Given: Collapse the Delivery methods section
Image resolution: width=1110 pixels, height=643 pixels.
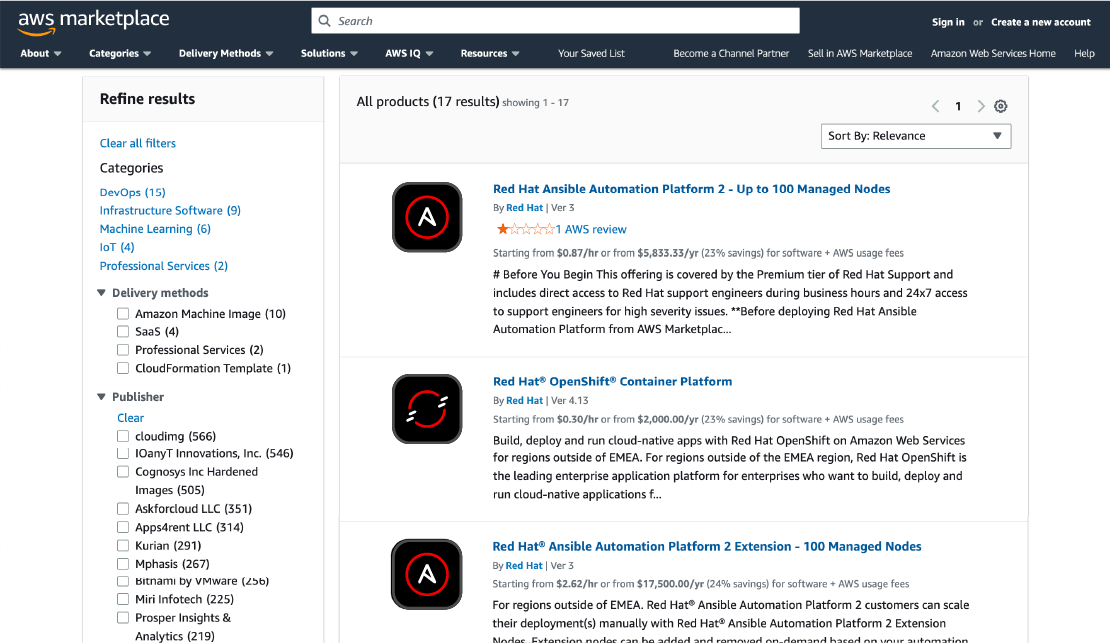Looking at the screenshot, I should [101, 292].
